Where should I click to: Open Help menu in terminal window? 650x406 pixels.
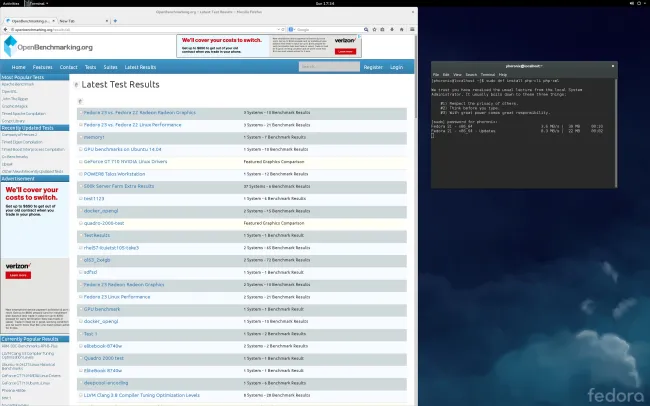(x=503, y=75)
